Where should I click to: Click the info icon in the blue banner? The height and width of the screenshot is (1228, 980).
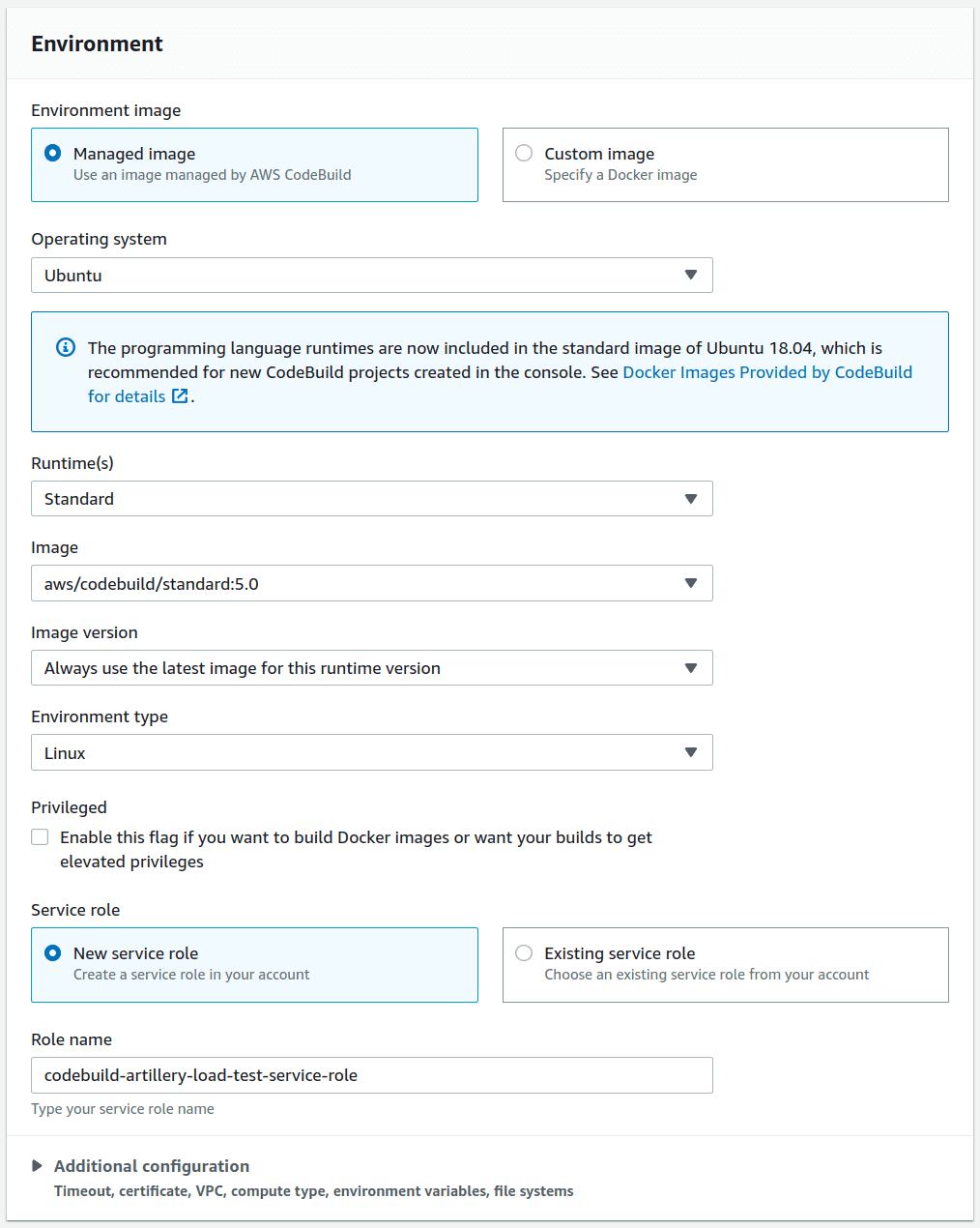point(65,347)
